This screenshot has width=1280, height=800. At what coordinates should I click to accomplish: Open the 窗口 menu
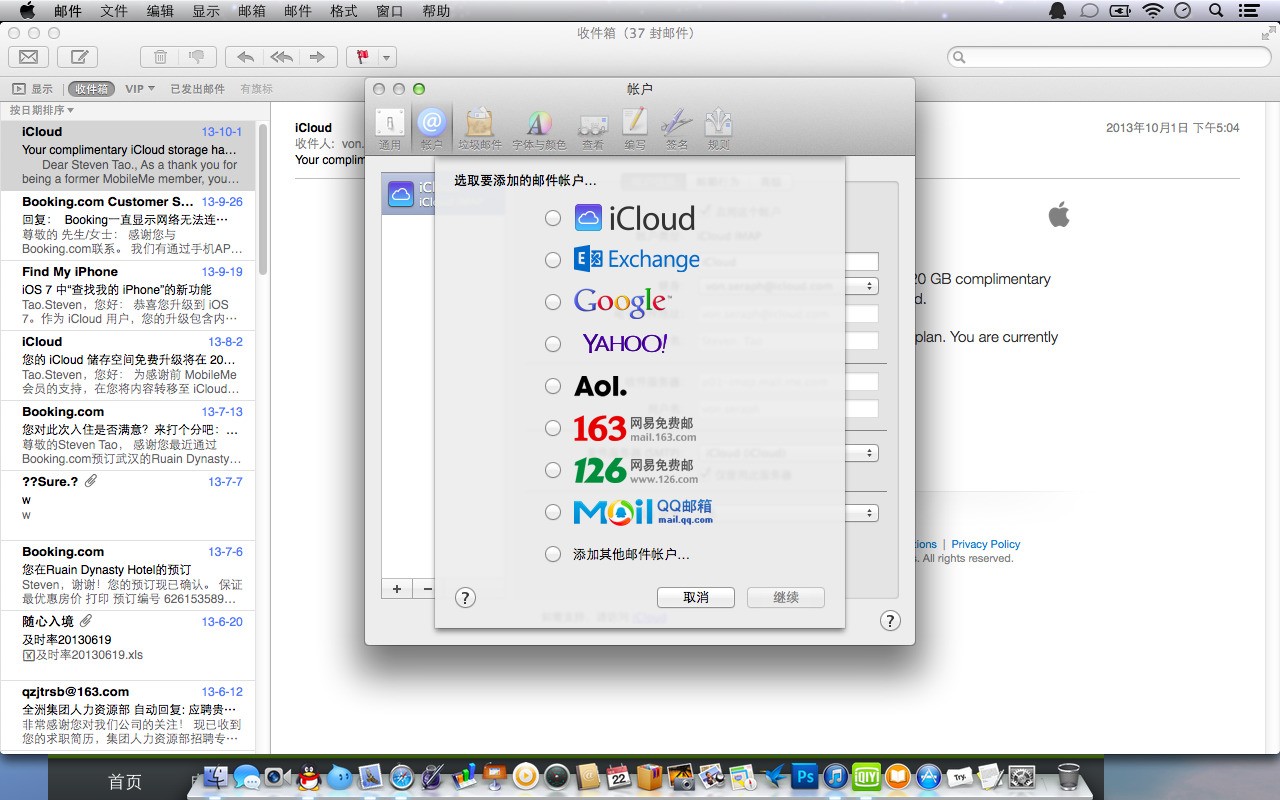point(390,11)
